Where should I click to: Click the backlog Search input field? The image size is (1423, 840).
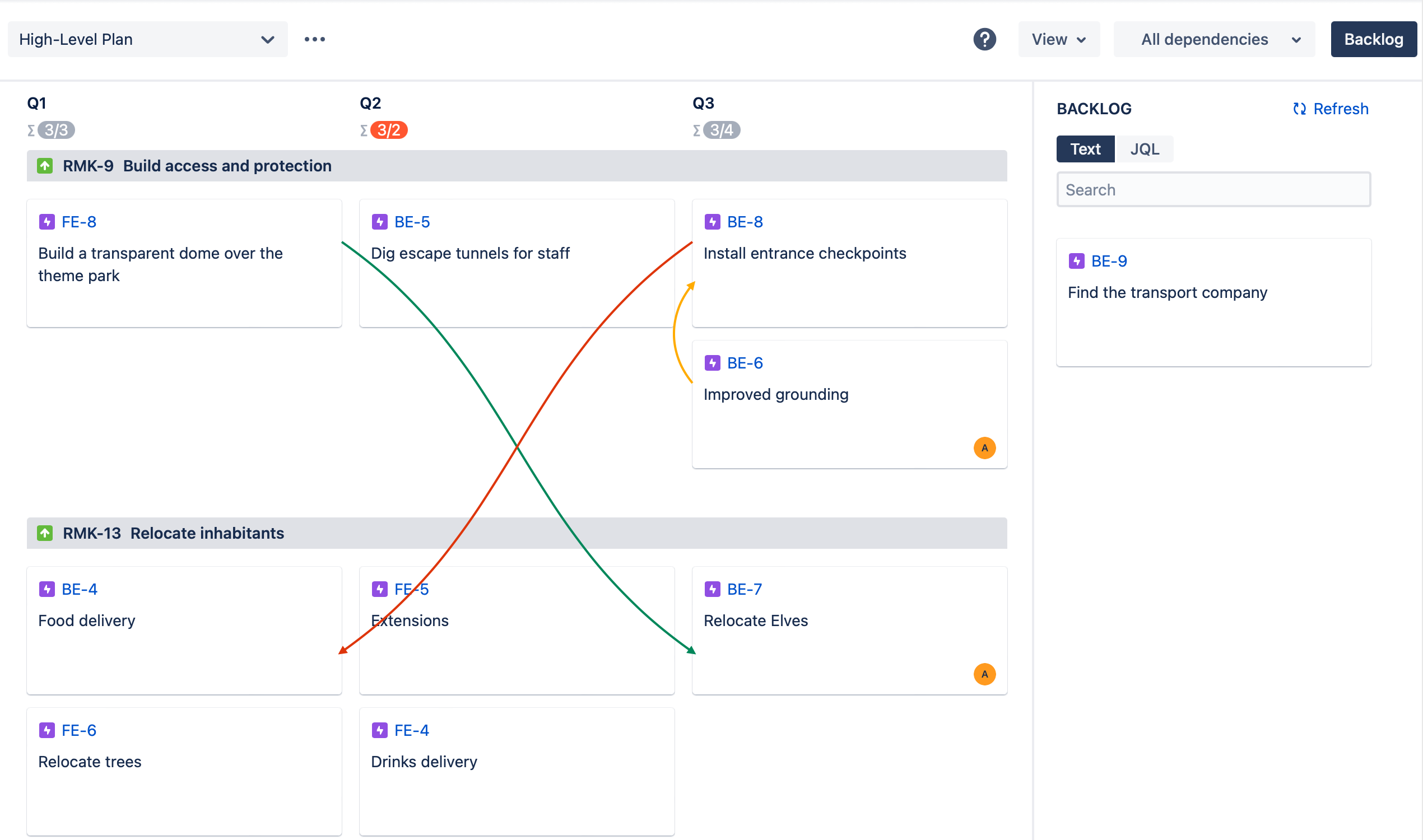1213,190
